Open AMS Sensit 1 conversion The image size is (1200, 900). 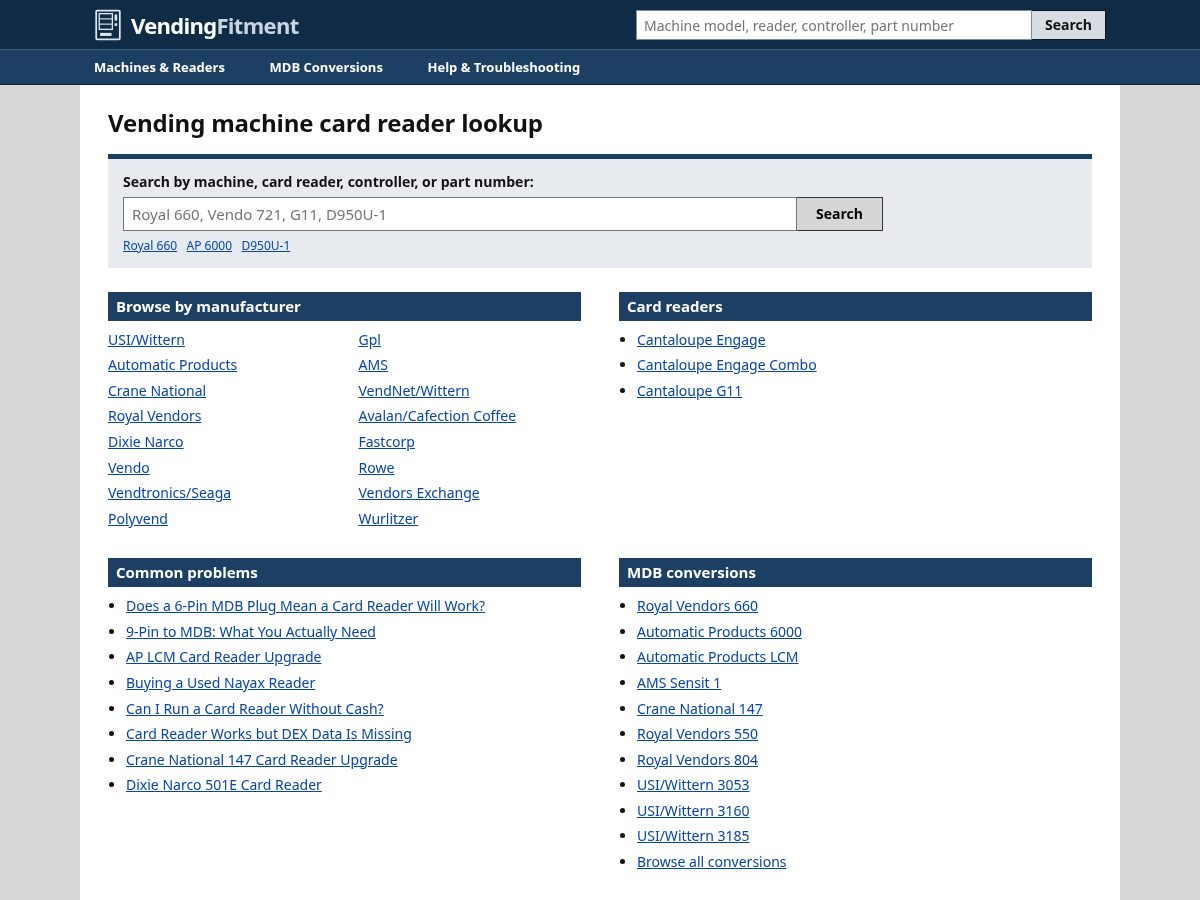pyautogui.click(x=679, y=683)
